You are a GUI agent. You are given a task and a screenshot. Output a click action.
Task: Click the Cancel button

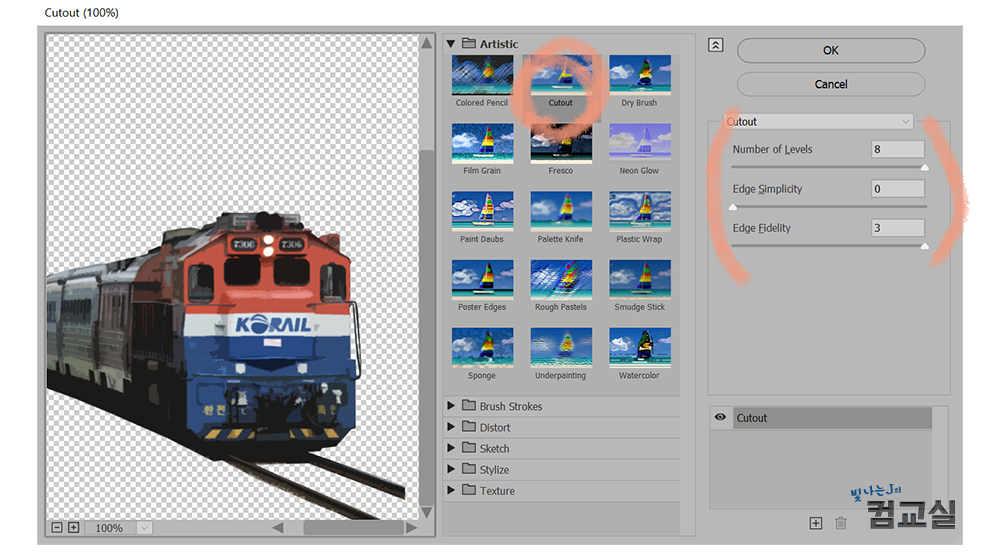830,84
